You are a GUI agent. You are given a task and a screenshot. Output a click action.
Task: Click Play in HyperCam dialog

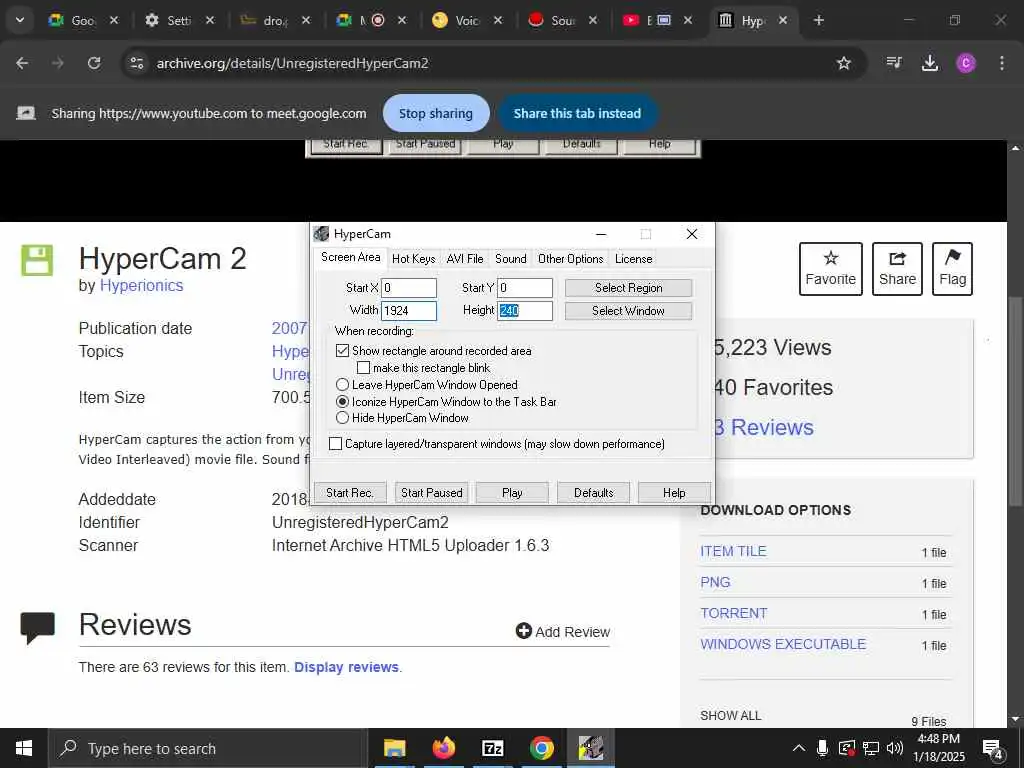coord(512,492)
